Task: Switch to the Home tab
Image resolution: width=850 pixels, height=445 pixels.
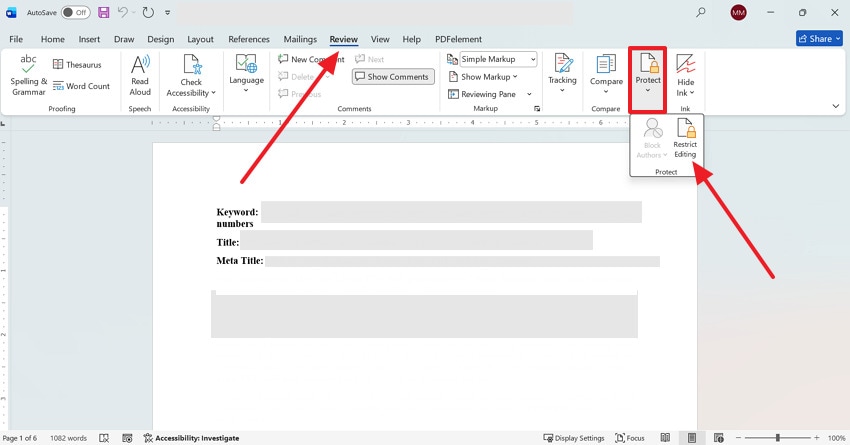Action: (53, 39)
